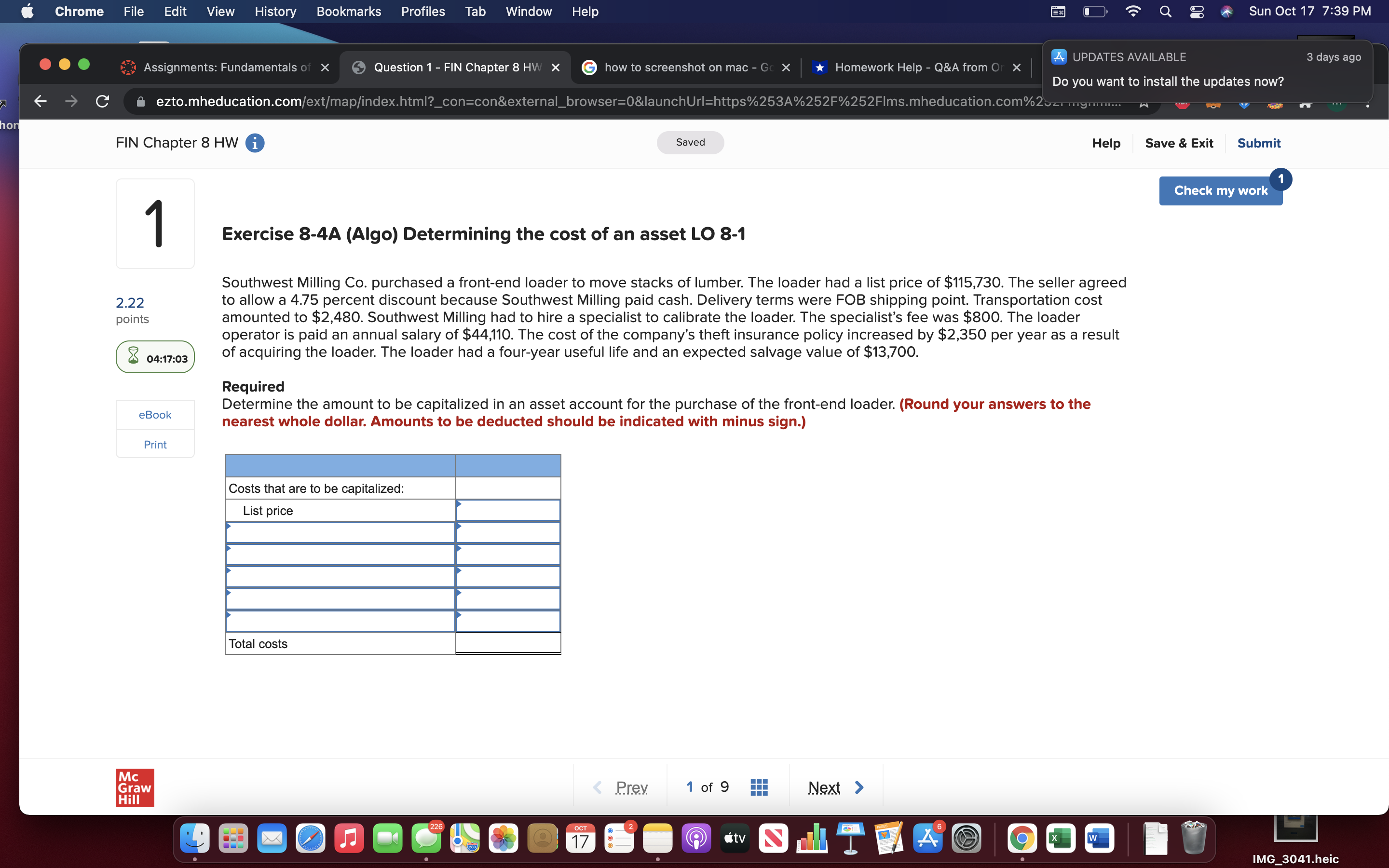Open the eBook link in the sidebar
1389x868 pixels.
(154, 415)
